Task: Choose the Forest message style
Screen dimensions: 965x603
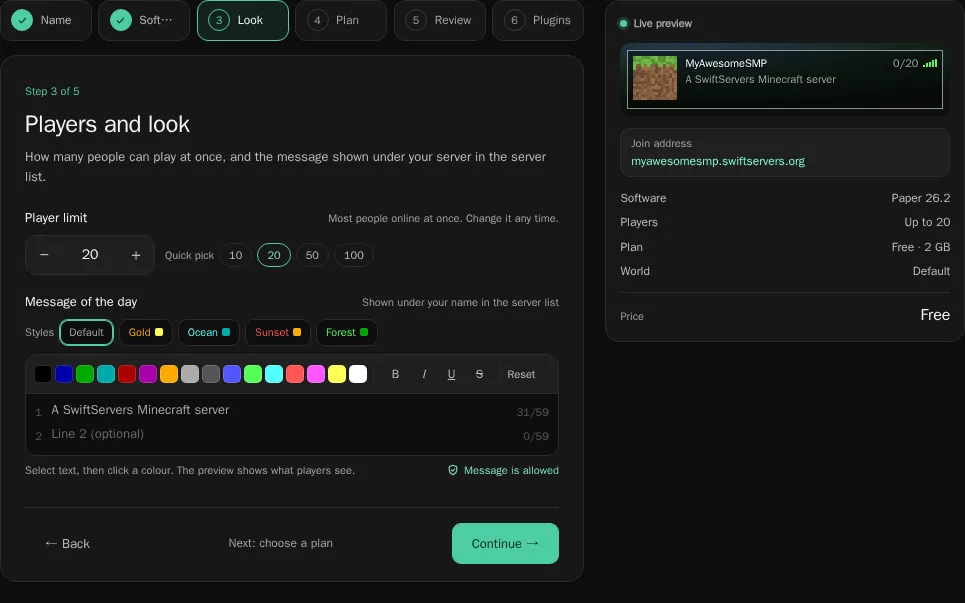Action: (x=346, y=332)
